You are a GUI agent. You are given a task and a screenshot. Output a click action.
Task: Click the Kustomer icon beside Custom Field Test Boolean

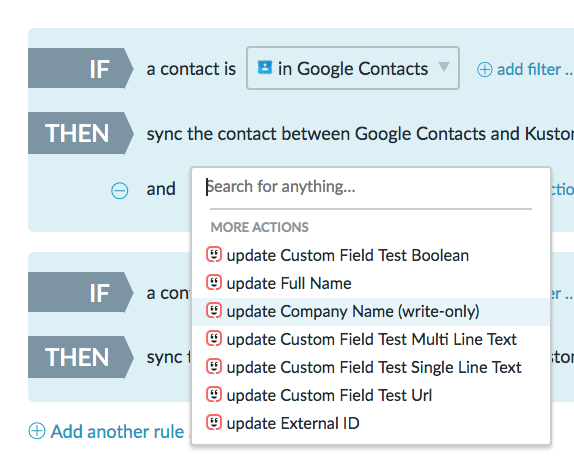click(x=214, y=255)
